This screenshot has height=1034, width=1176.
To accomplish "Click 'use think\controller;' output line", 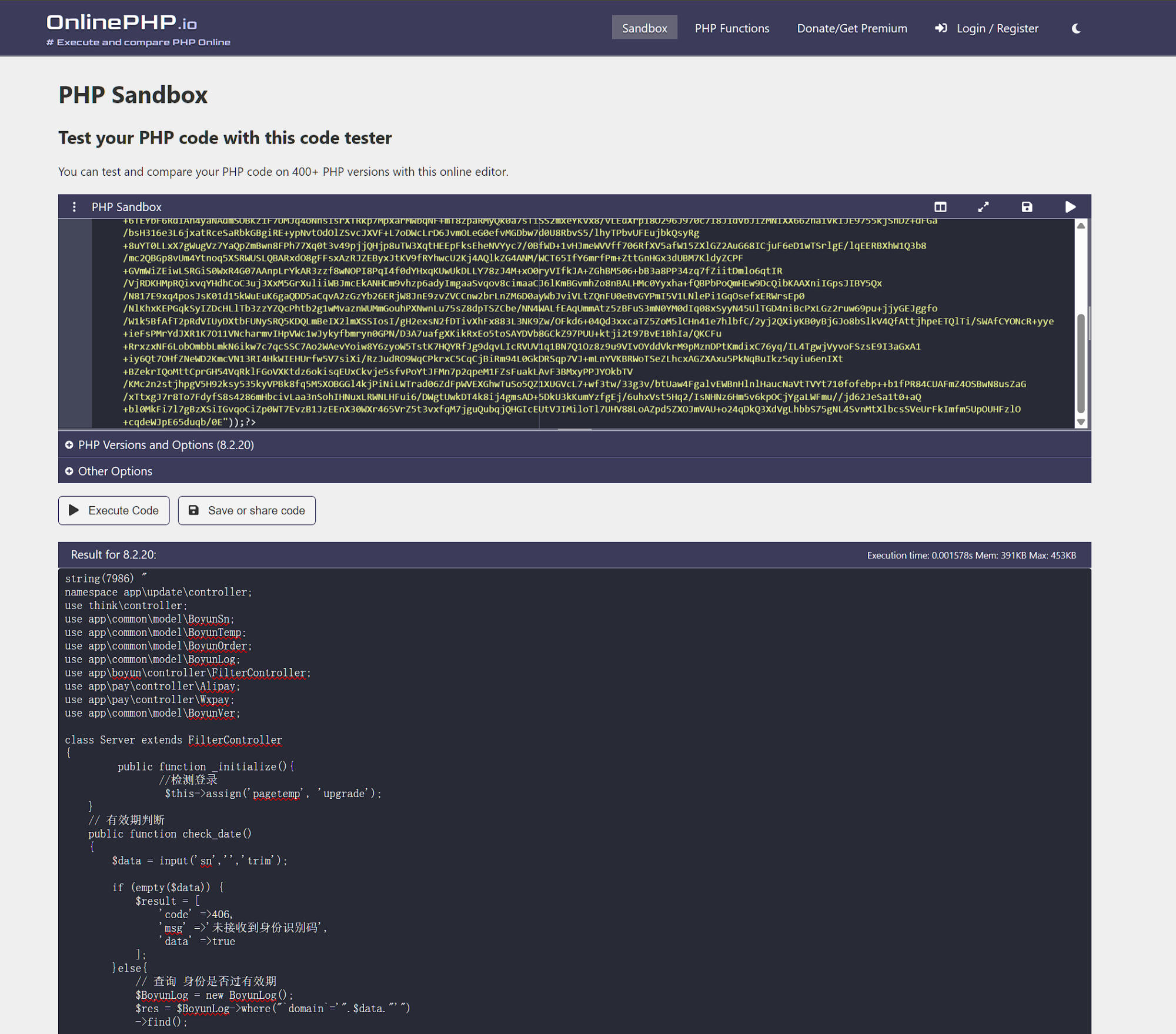I will click(x=126, y=605).
